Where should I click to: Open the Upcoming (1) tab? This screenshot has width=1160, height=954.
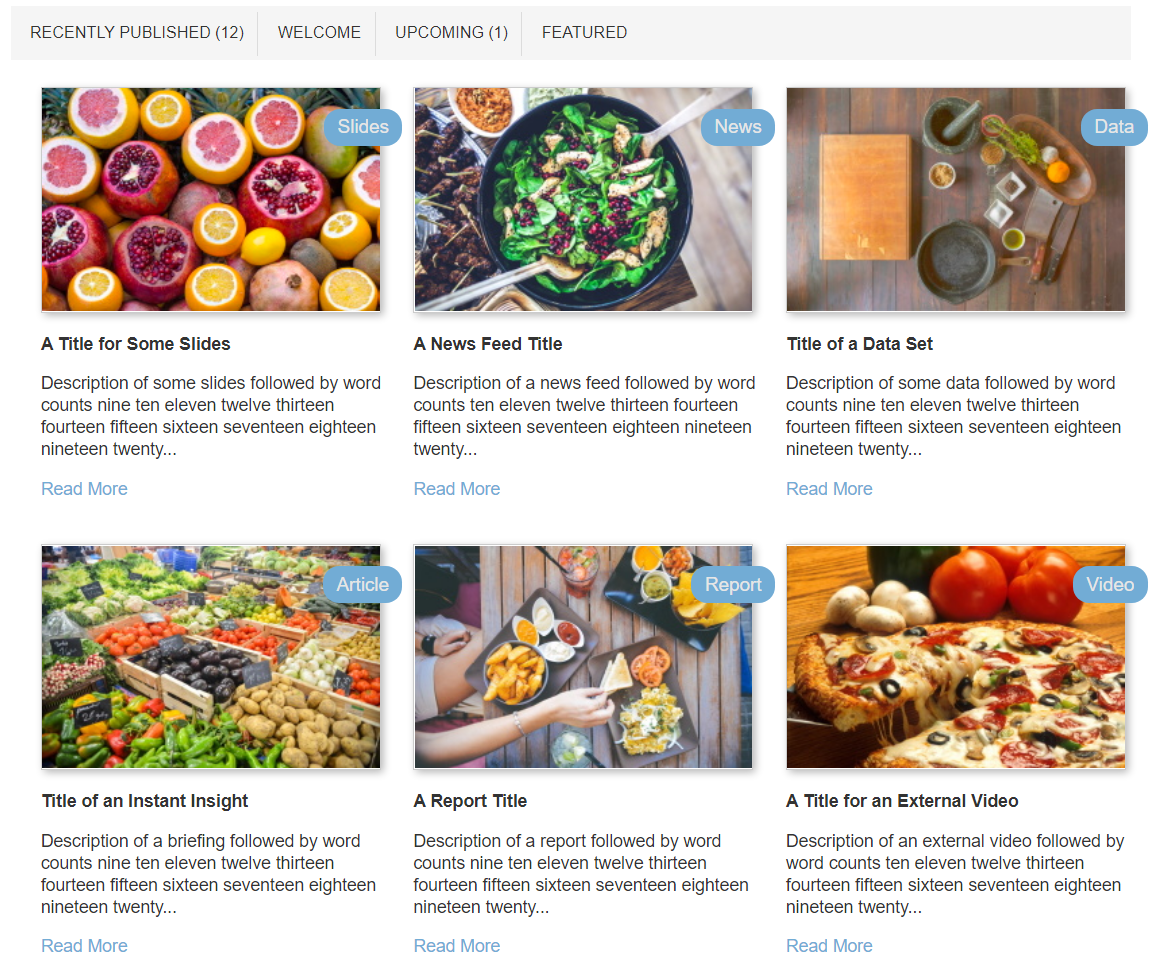coord(451,33)
